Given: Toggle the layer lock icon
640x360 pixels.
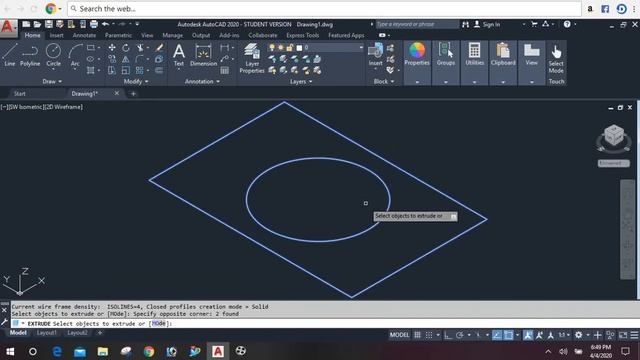Looking at the screenshot, I should tap(290, 48).
